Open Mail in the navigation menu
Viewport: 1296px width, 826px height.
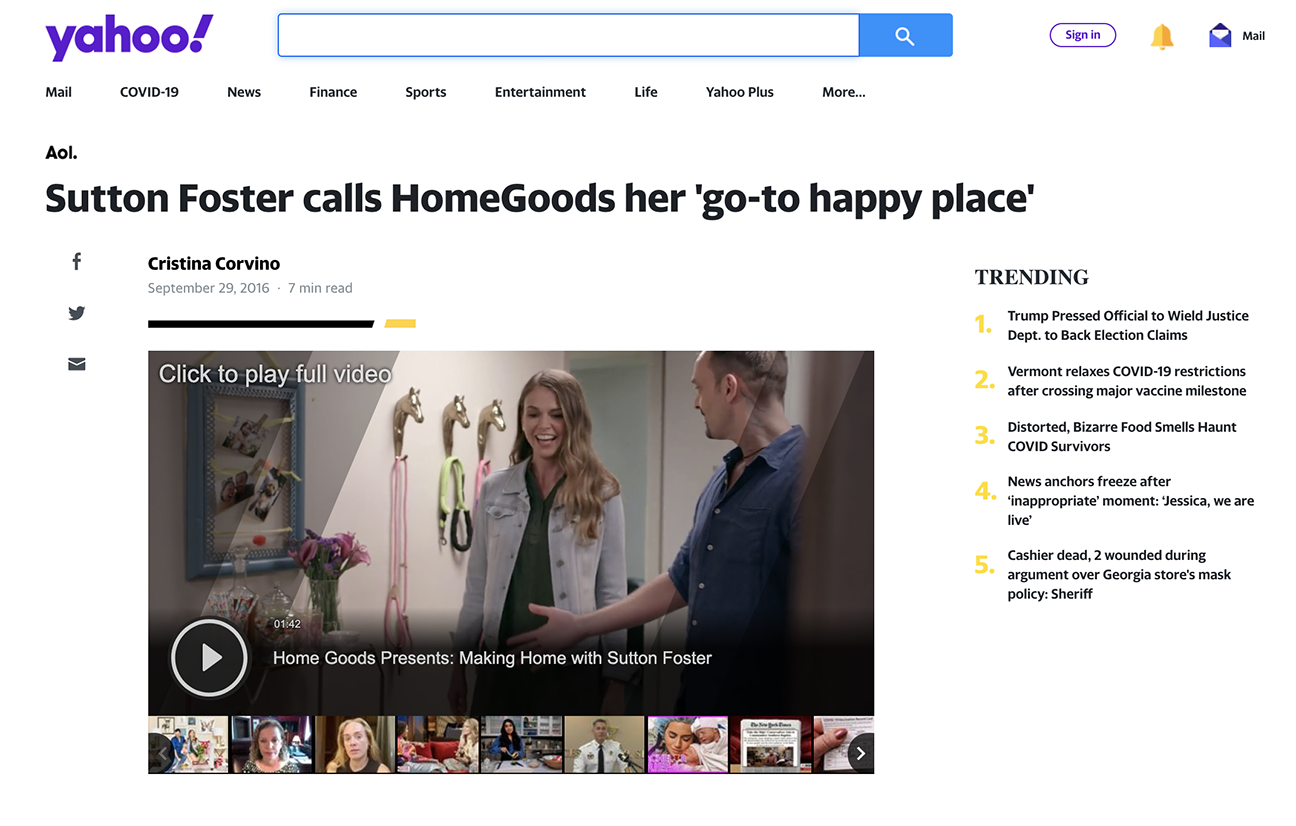click(59, 92)
